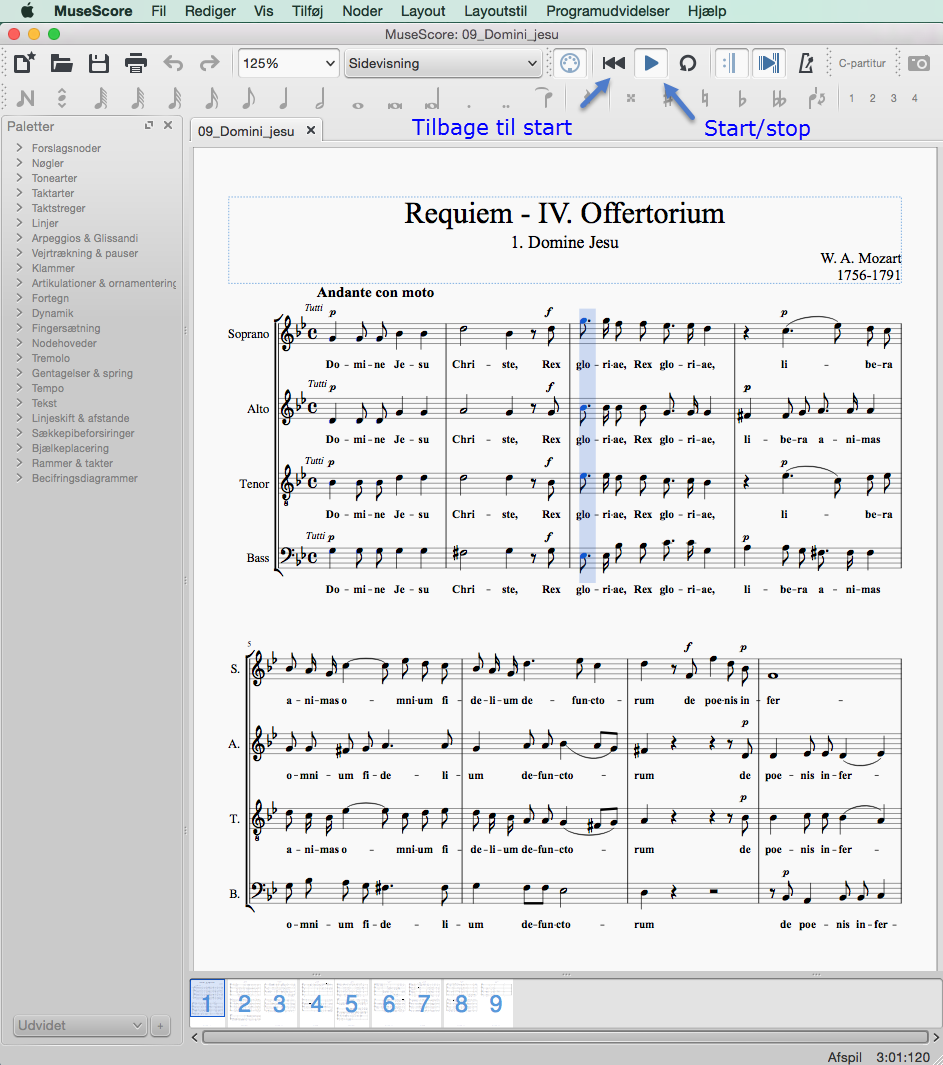Start playback with the play button
943x1065 pixels.
(x=651, y=63)
